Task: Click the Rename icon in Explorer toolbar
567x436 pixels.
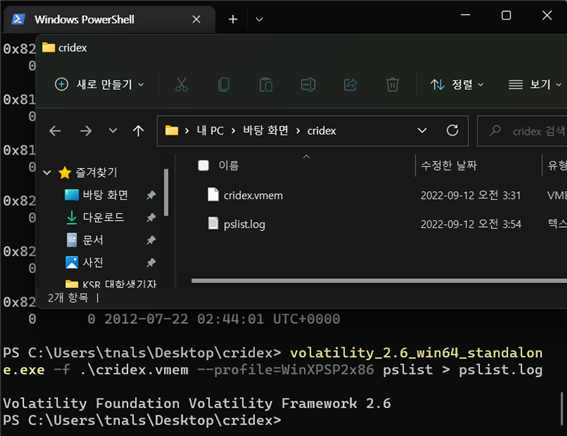Action: pyautogui.click(x=308, y=85)
